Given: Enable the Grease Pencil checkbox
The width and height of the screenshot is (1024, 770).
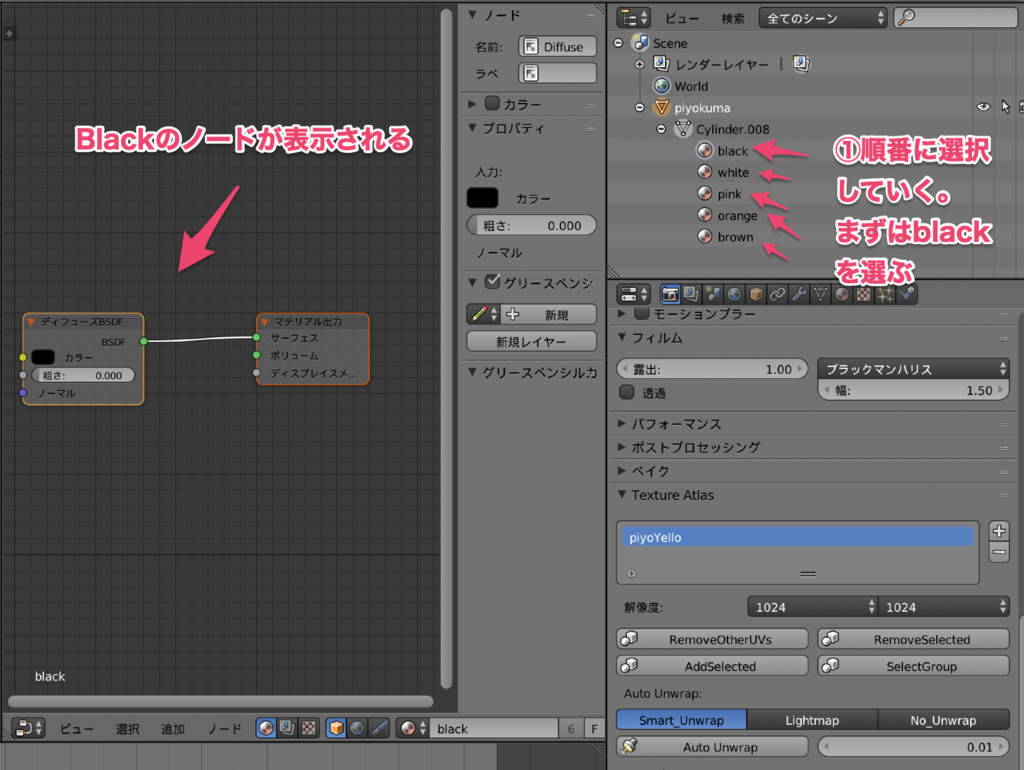Looking at the screenshot, I should click(492, 282).
